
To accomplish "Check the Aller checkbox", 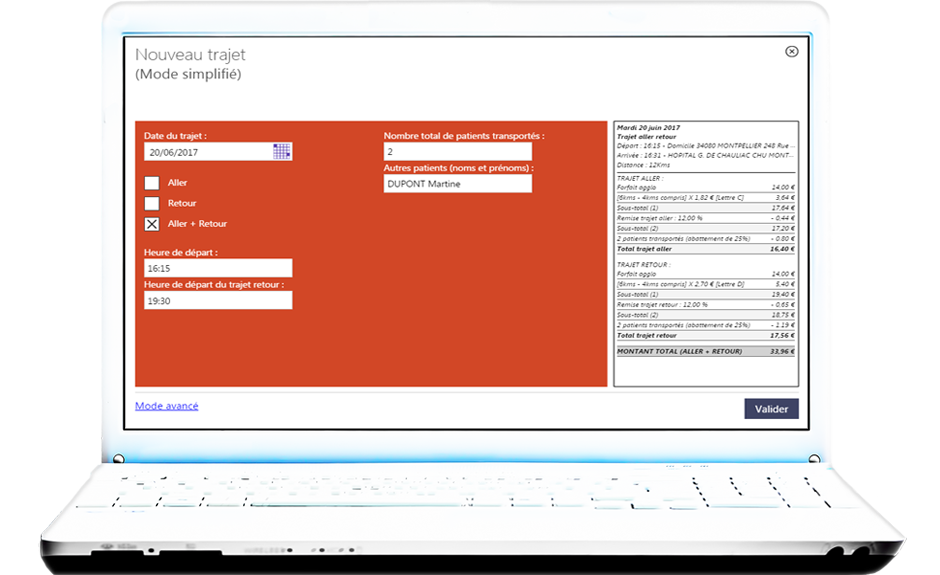I will pyautogui.click(x=152, y=183).
